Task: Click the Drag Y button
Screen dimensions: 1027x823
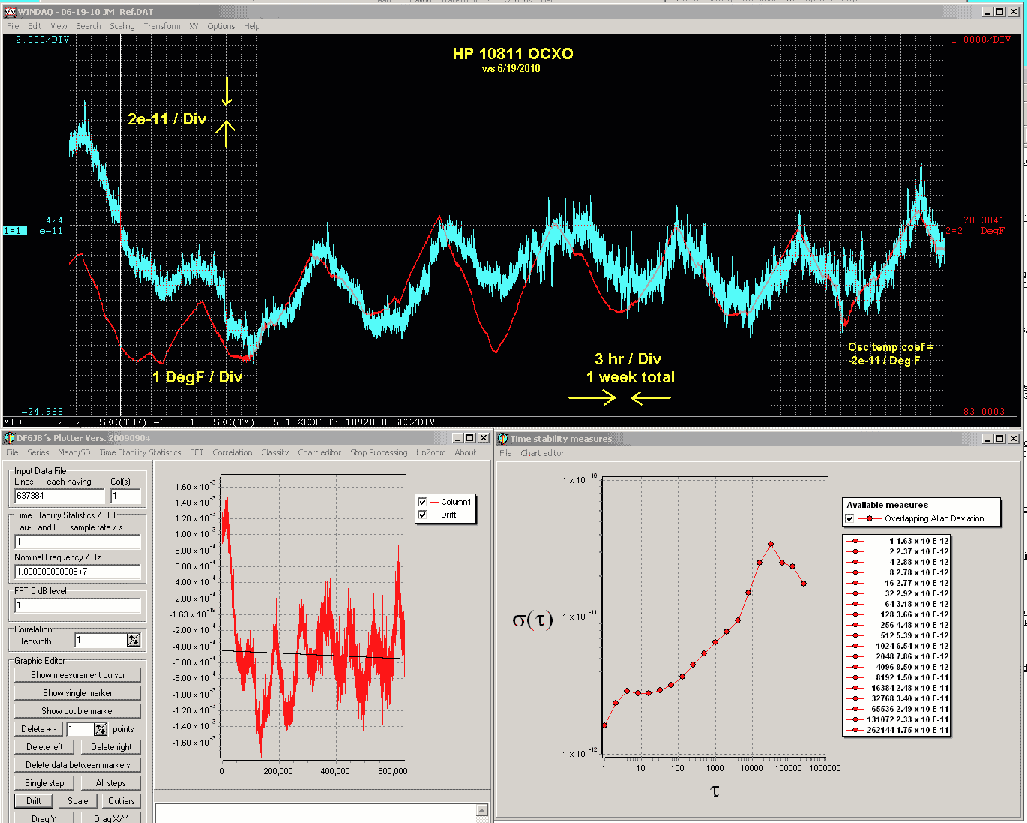Action: pyautogui.click(x=44, y=818)
